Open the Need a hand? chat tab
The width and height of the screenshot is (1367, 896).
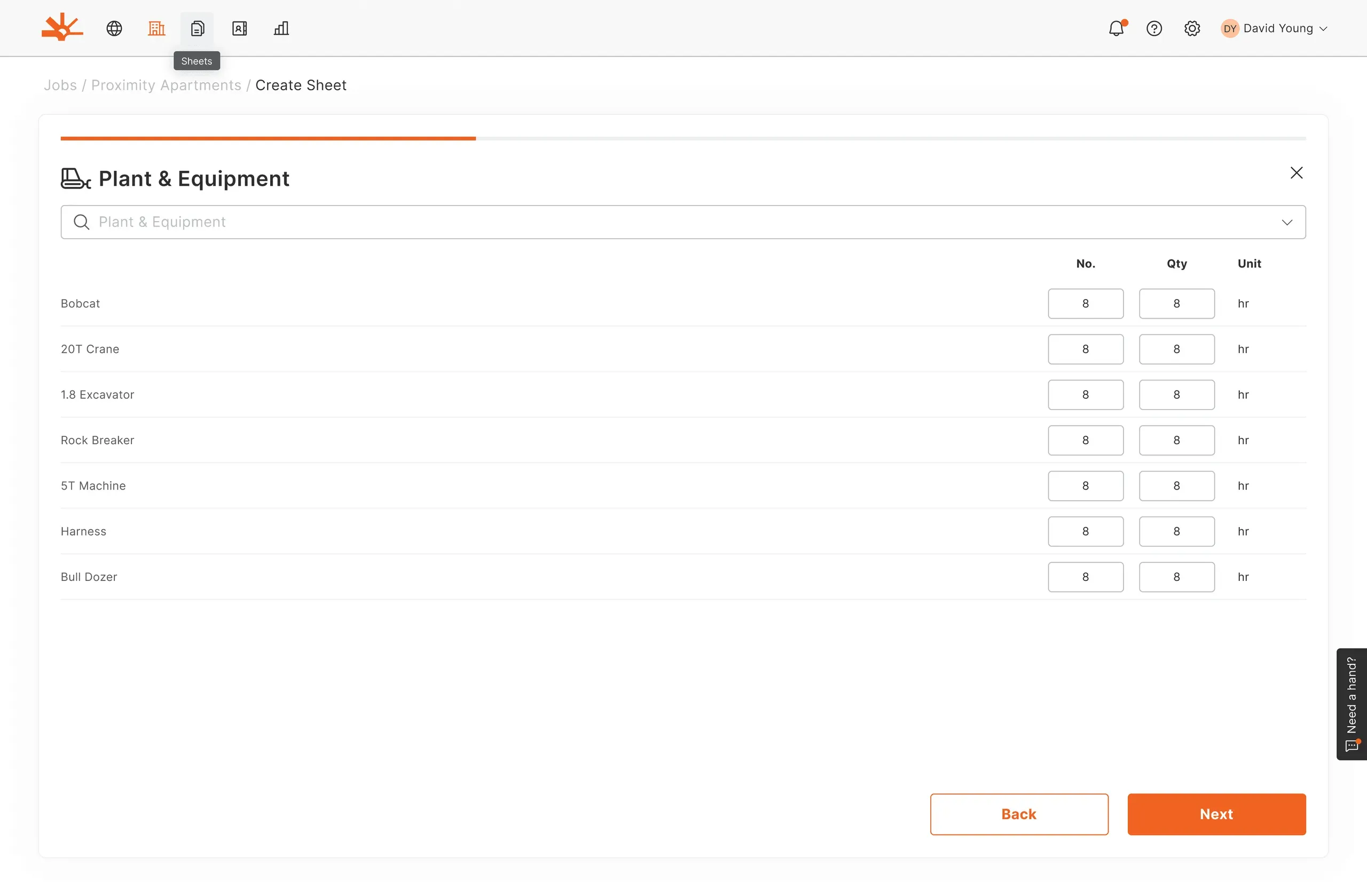click(1352, 704)
